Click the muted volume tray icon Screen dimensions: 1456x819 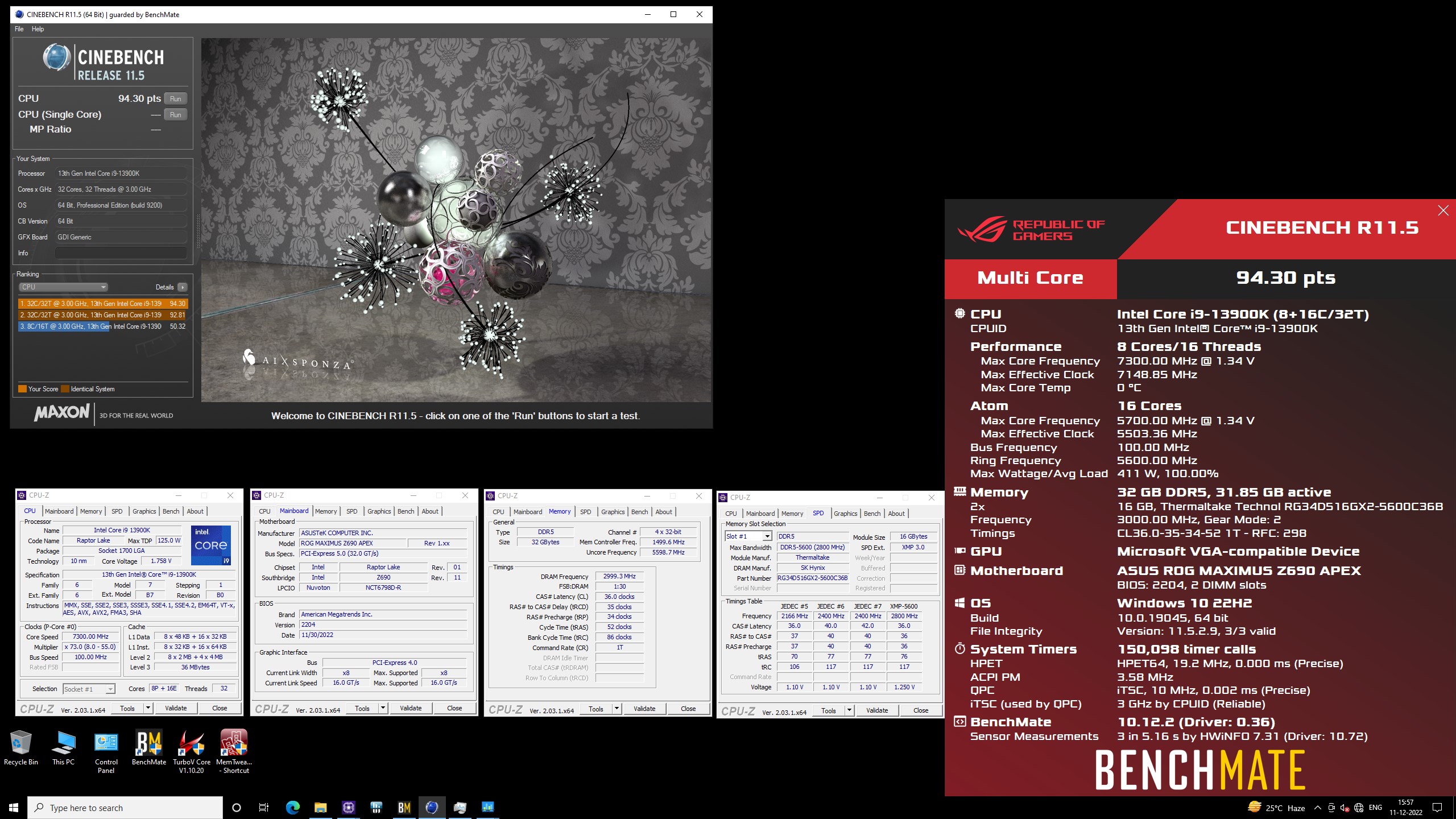click(1345, 808)
